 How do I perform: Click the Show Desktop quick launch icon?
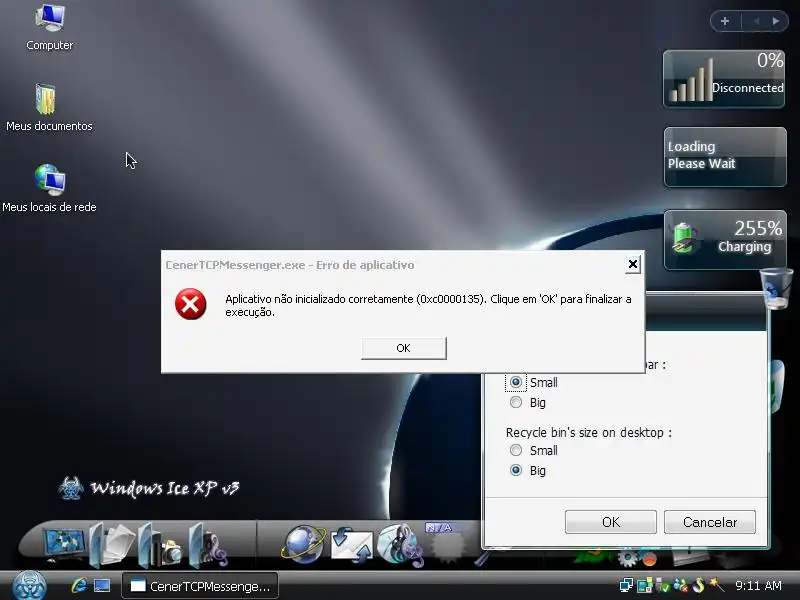tap(102, 586)
